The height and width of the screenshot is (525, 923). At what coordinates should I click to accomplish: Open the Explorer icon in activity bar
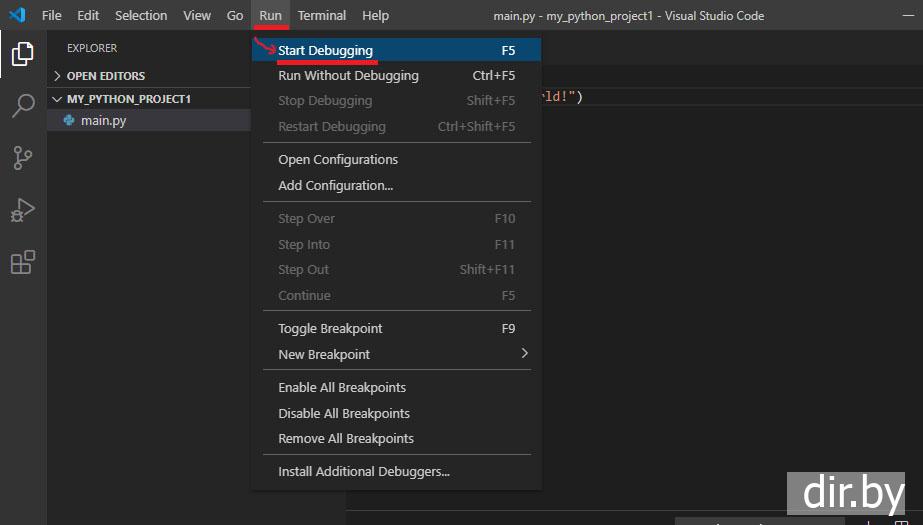[22, 54]
